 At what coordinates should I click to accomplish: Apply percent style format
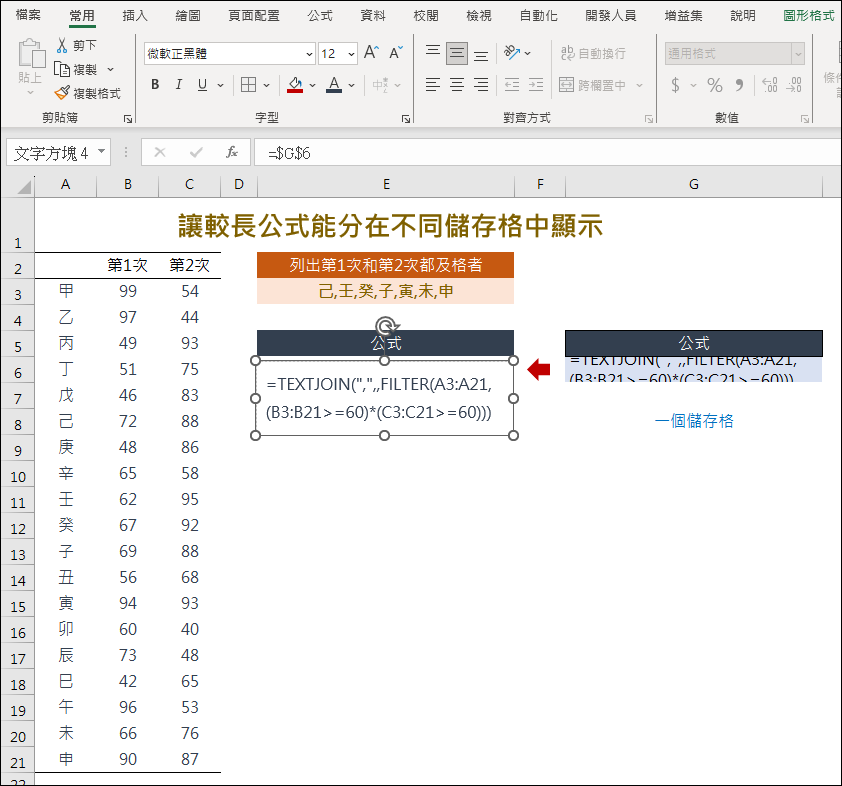click(715, 85)
